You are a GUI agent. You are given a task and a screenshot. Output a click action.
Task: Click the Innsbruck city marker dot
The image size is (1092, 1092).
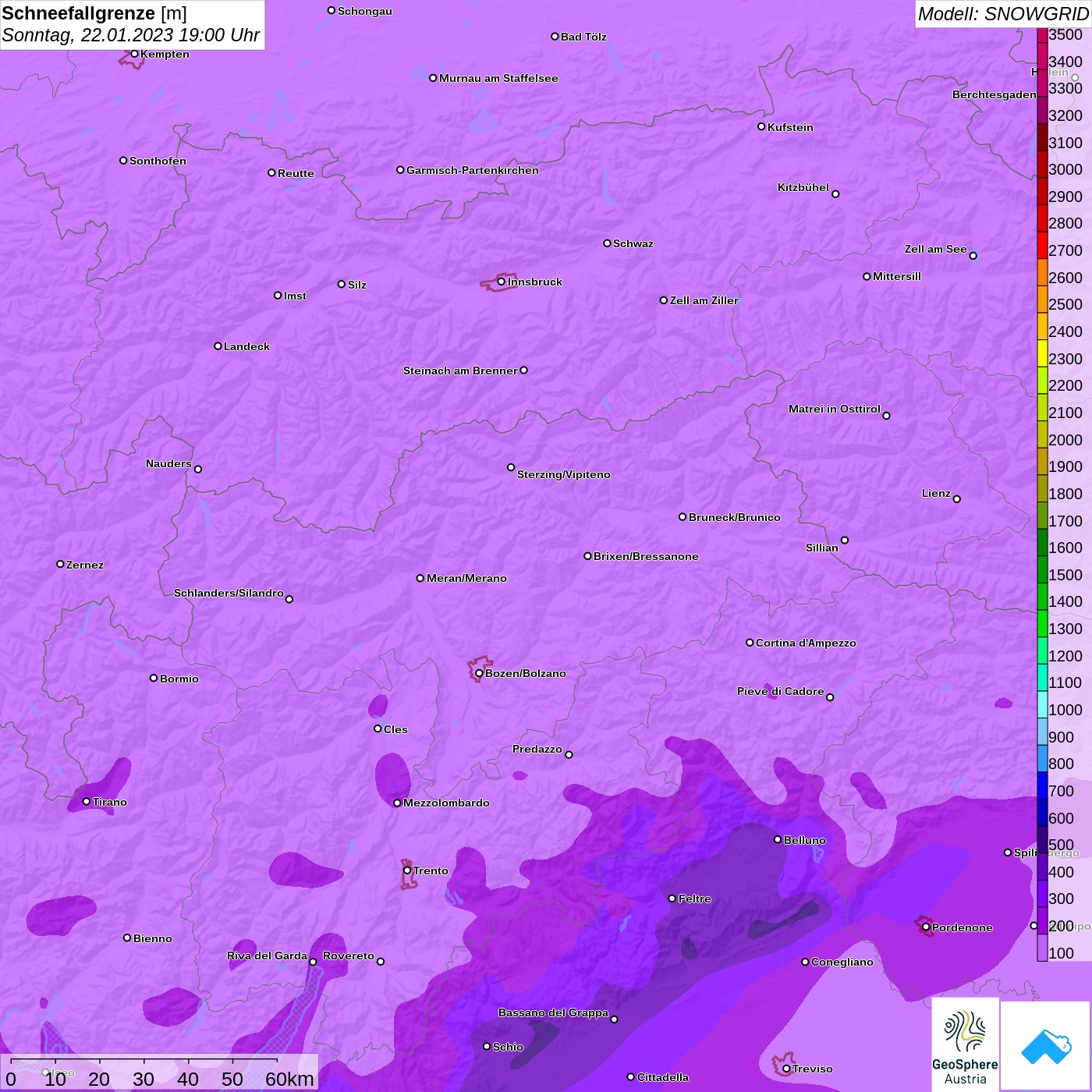[501, 282]
